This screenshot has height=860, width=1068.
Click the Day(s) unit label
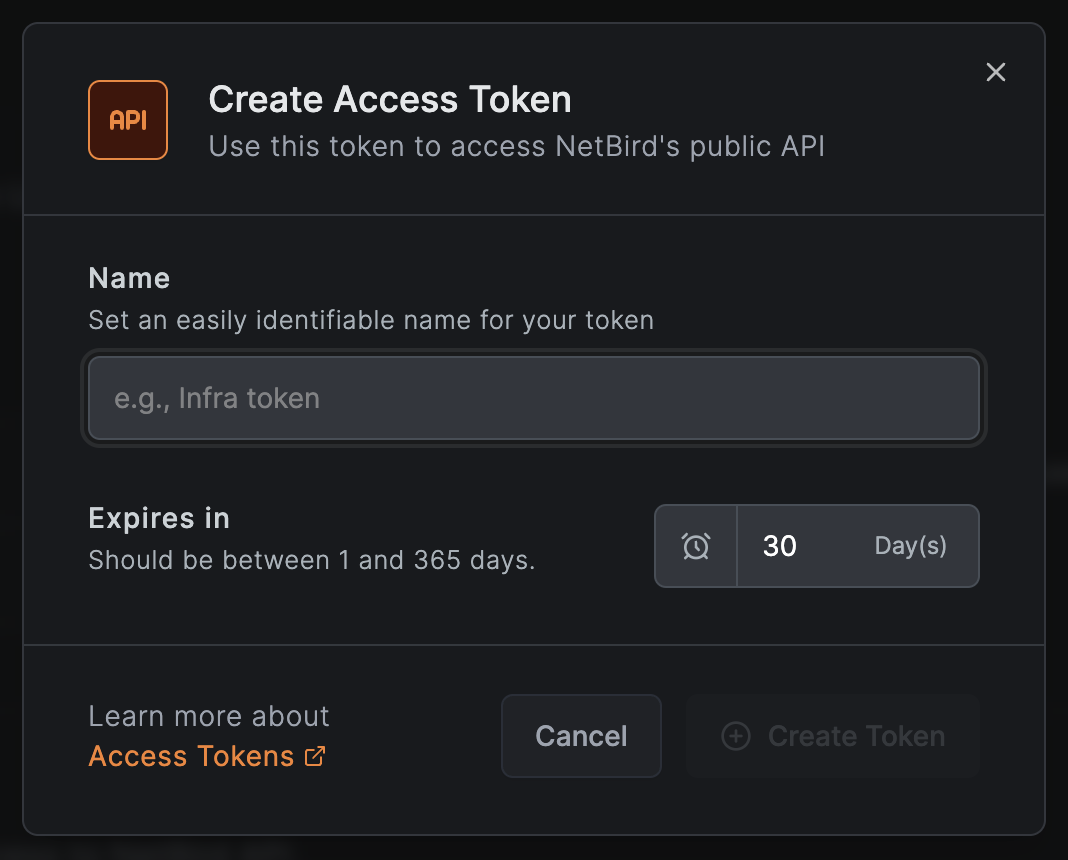click(x=910, y=546)
